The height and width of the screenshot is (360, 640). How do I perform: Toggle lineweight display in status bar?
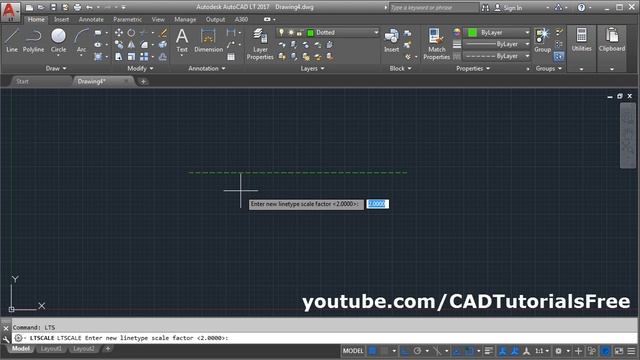[x=489, y=351]
